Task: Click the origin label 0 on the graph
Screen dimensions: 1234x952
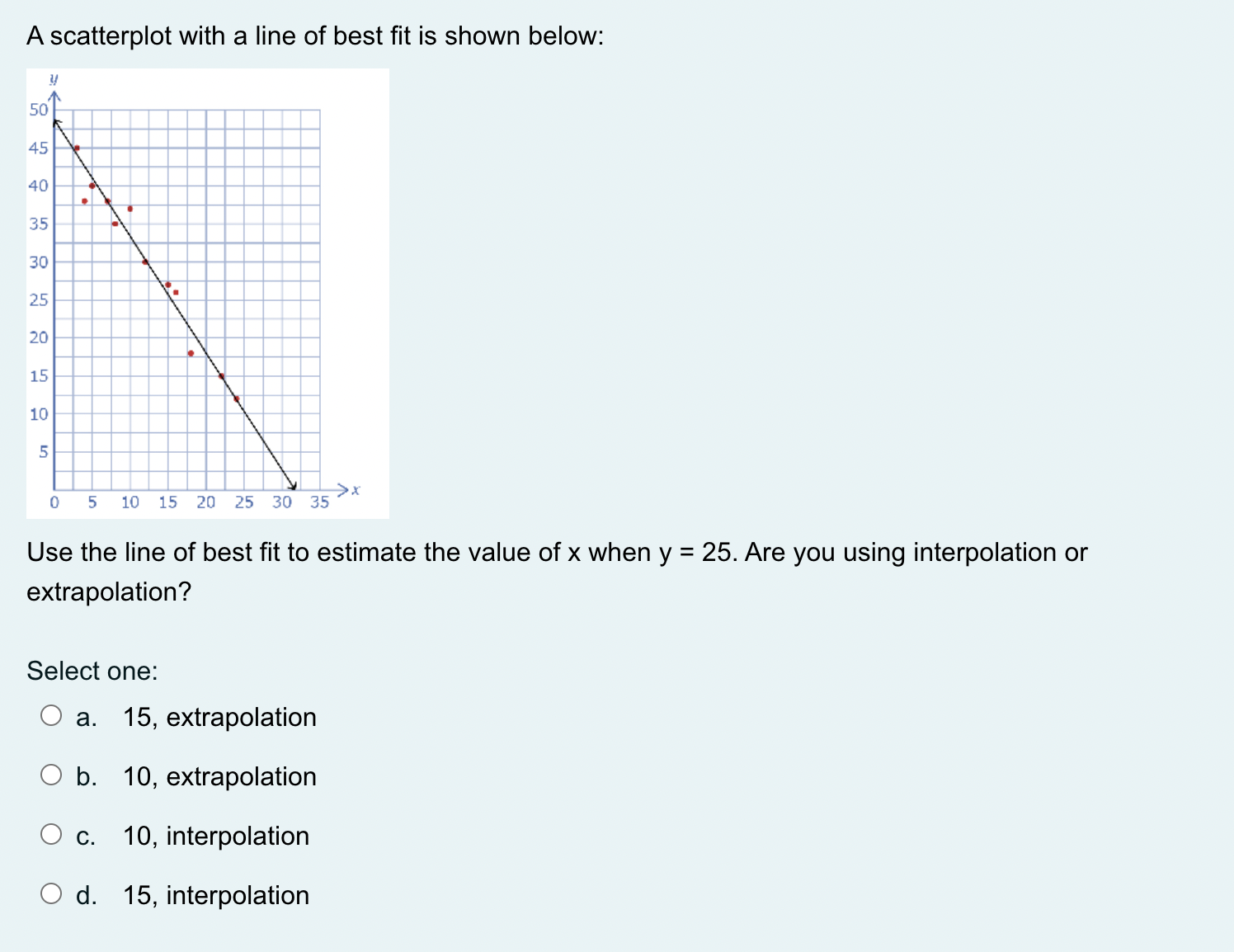Action: click(54, 502)
